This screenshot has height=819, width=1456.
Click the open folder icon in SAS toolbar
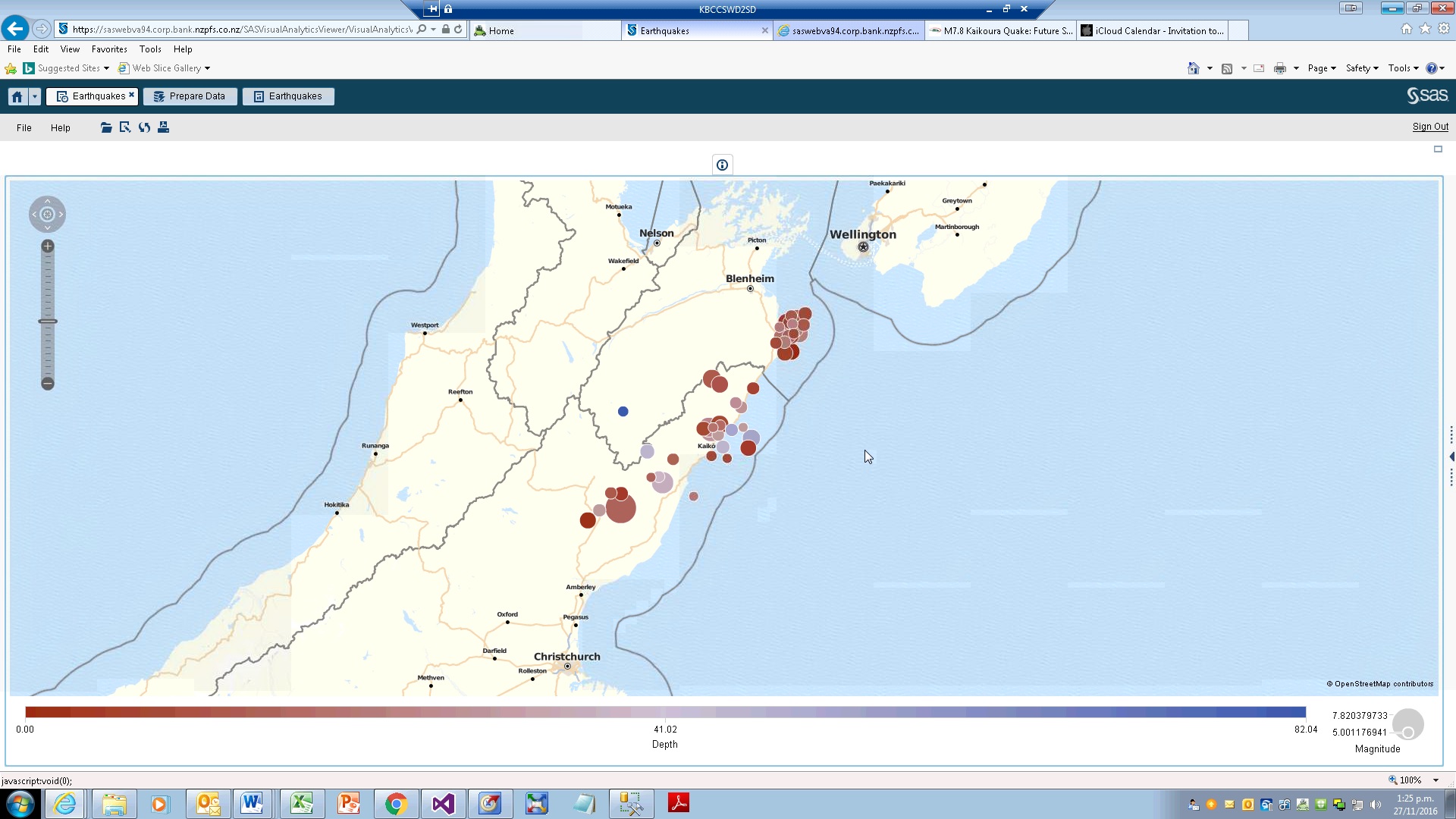(x=106, y=127)
